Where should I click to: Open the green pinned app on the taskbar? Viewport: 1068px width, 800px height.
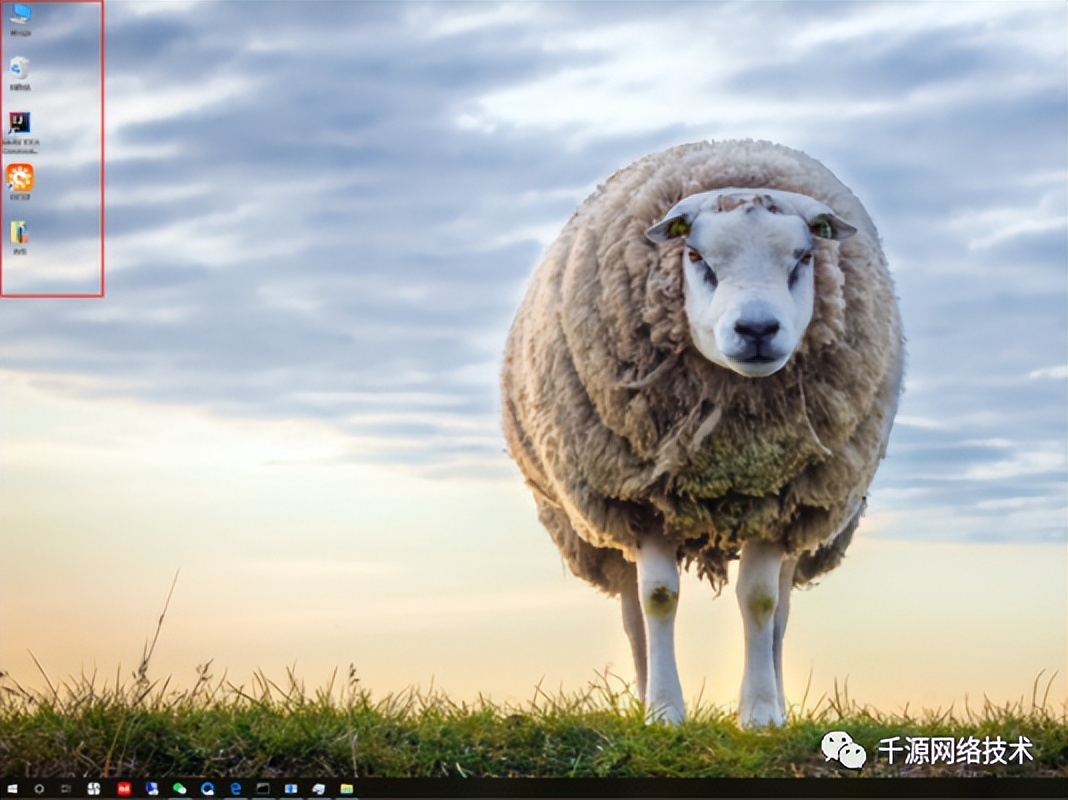point(178,788)
